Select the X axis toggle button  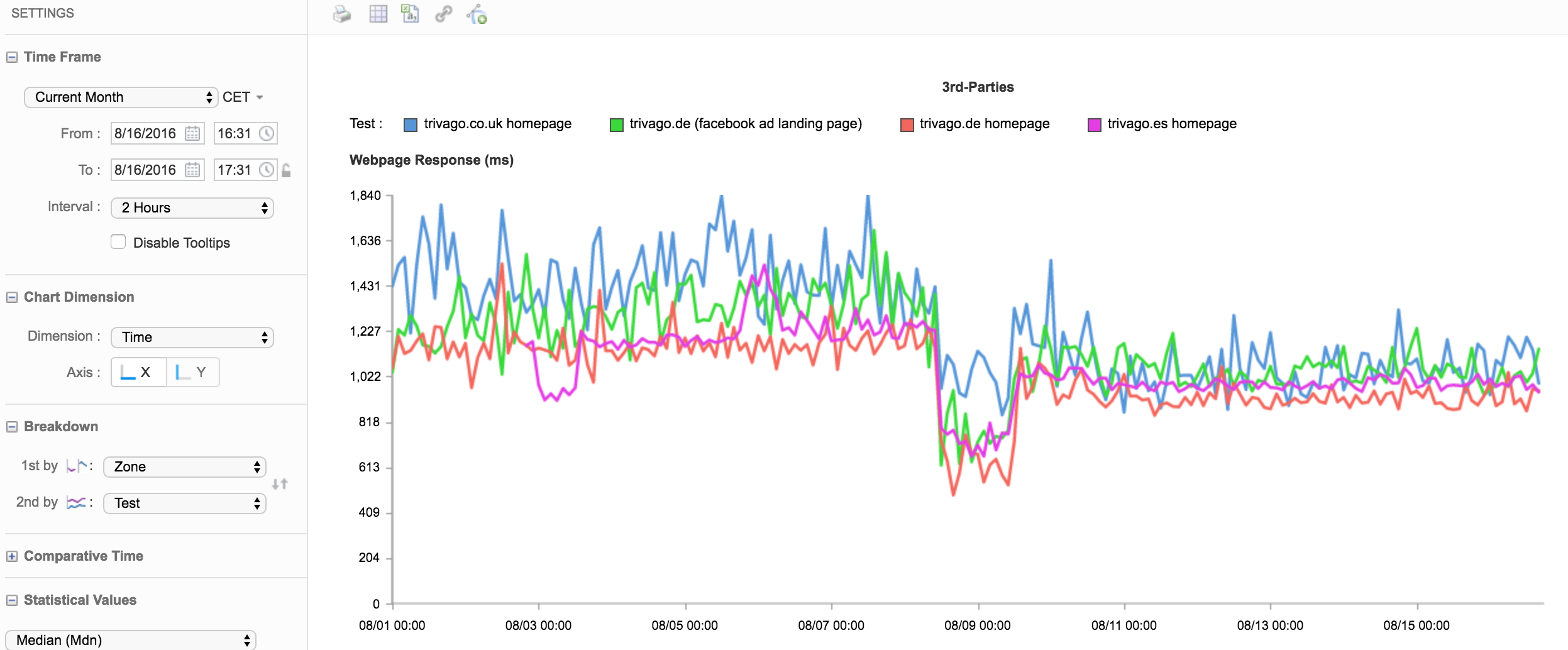tap(138, 372)
